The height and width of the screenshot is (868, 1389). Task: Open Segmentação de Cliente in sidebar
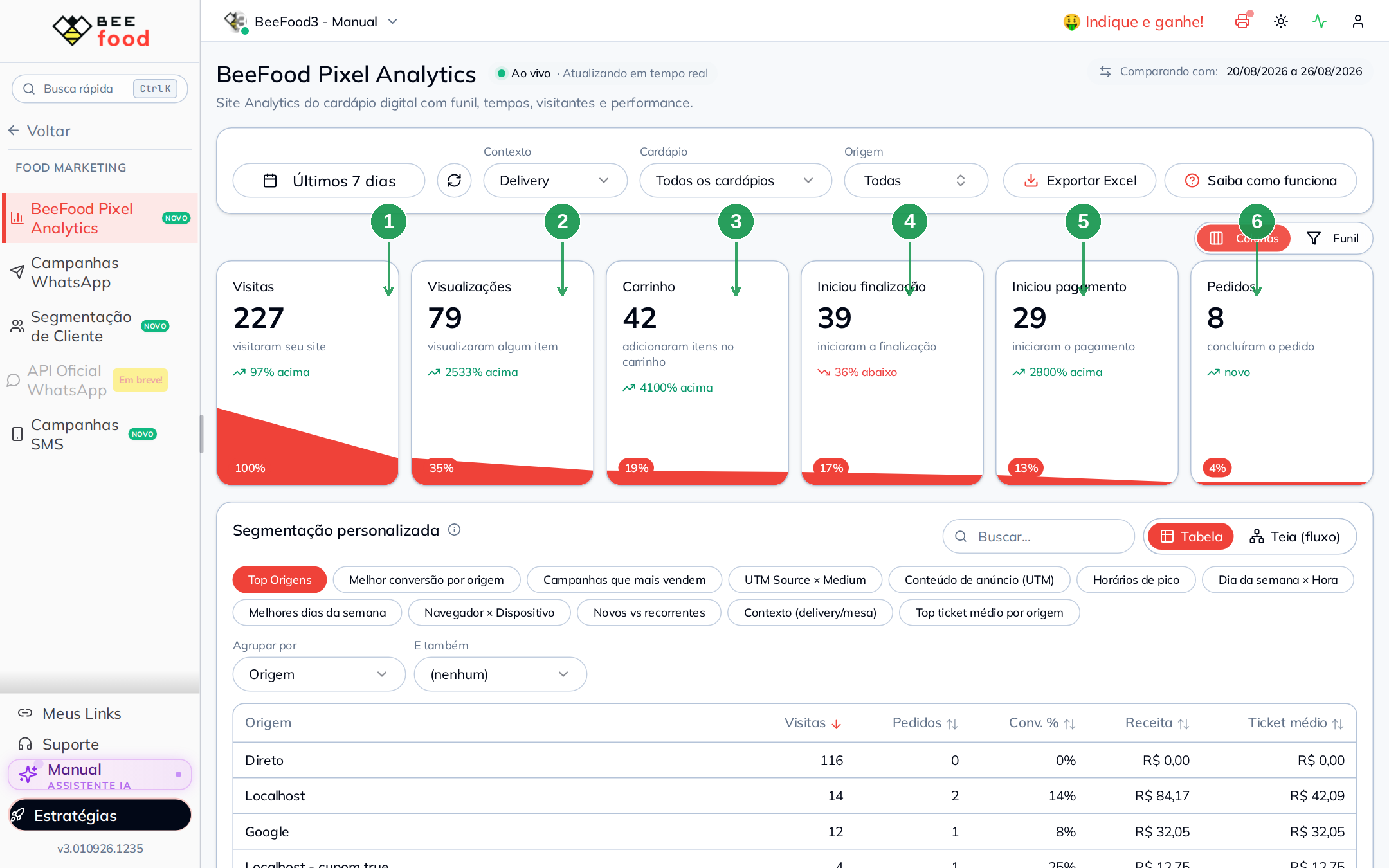point(100,327)
